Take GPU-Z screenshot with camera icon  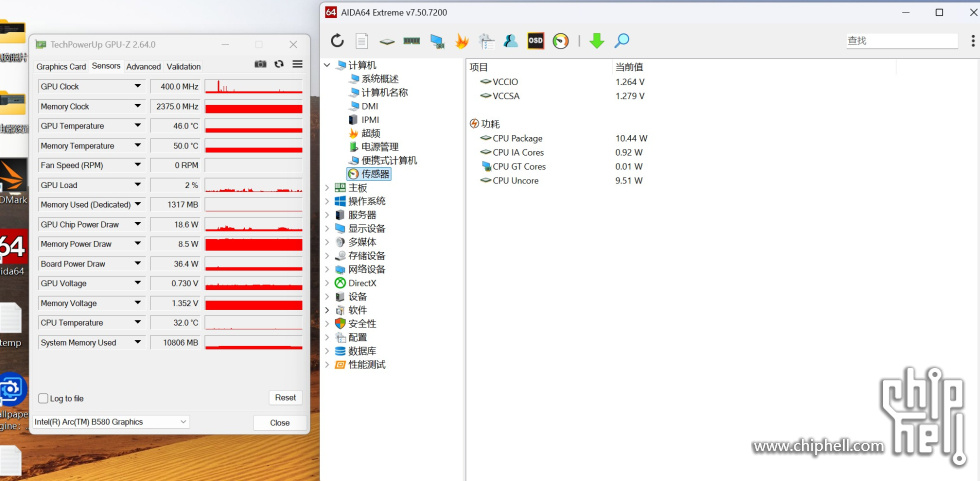261,64
